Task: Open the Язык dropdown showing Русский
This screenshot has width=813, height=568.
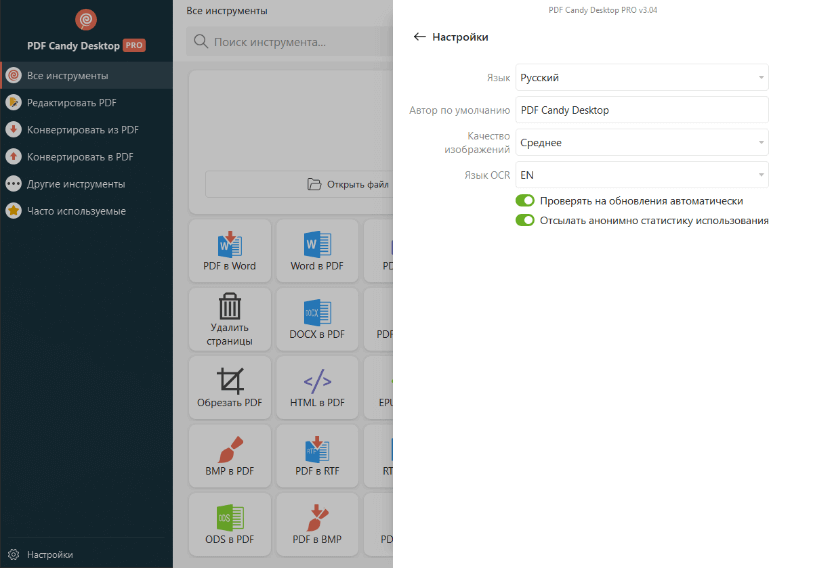Action: pyautogui.click(x=642, y=77)
